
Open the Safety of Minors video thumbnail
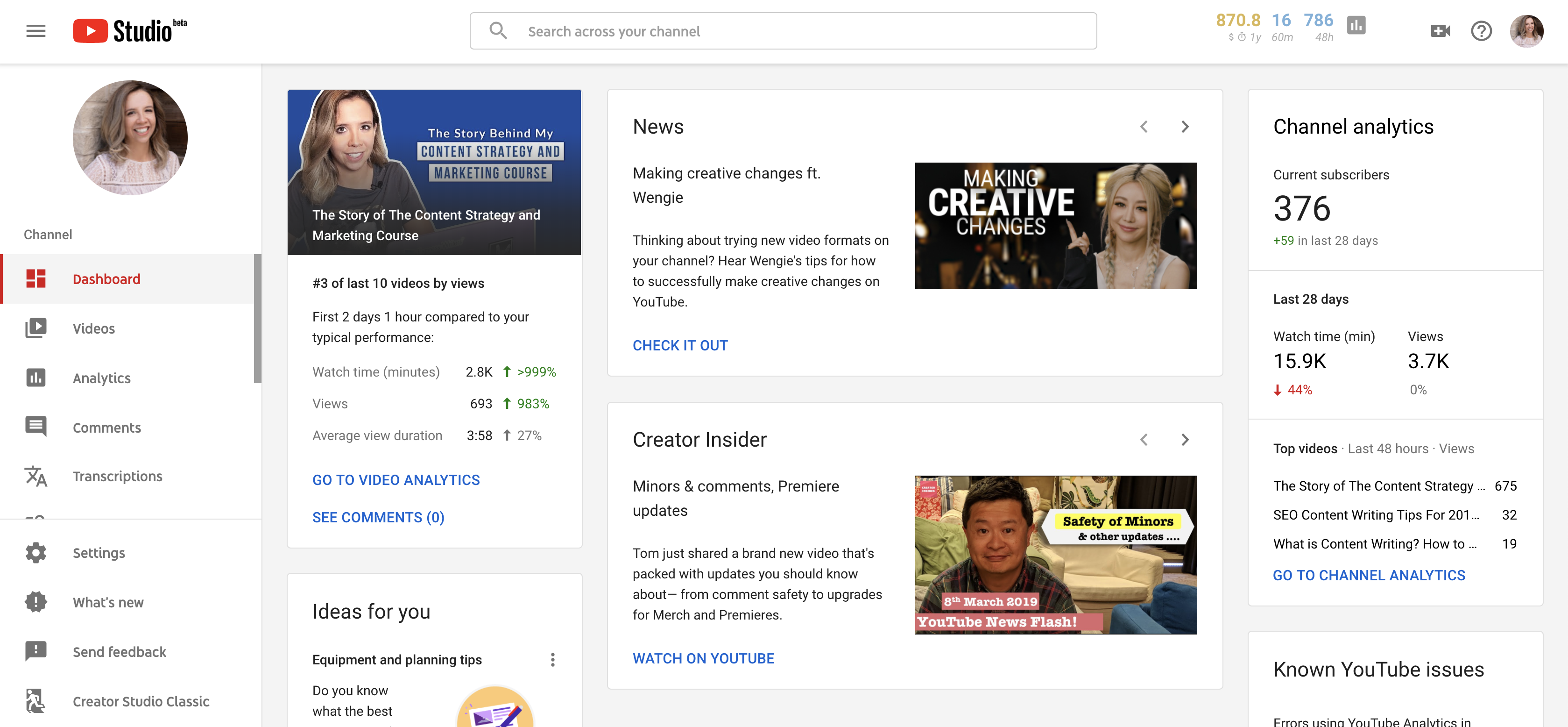click(x=1055, y=555)
